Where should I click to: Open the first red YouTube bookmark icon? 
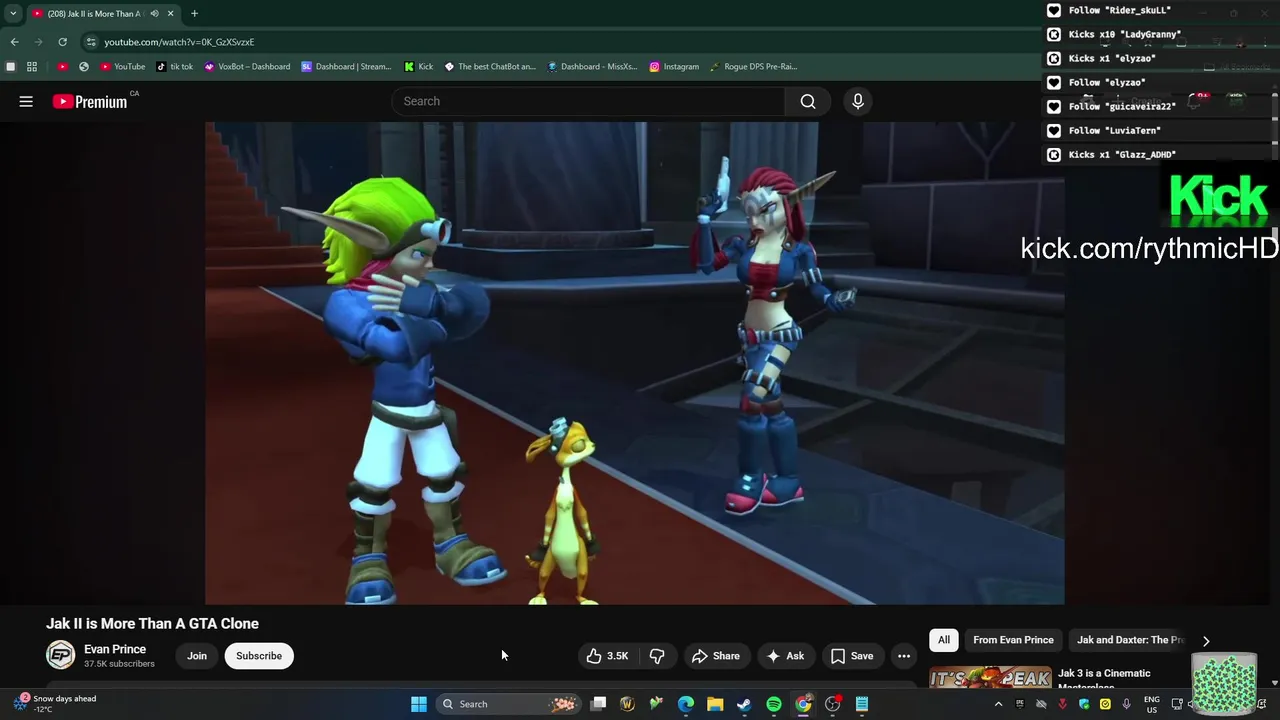[x=62, y=67]
